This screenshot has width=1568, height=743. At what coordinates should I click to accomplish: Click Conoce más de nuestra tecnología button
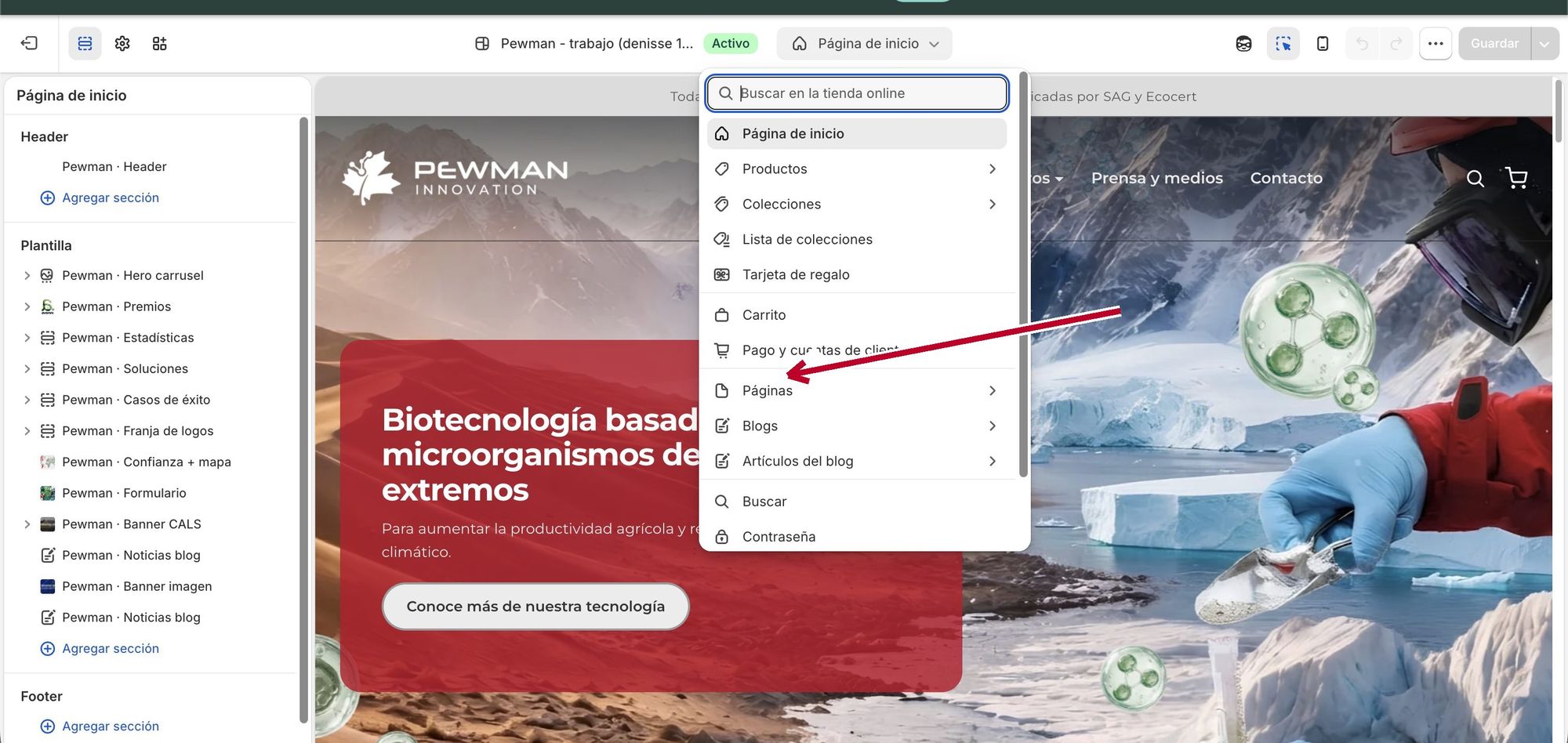535,606
